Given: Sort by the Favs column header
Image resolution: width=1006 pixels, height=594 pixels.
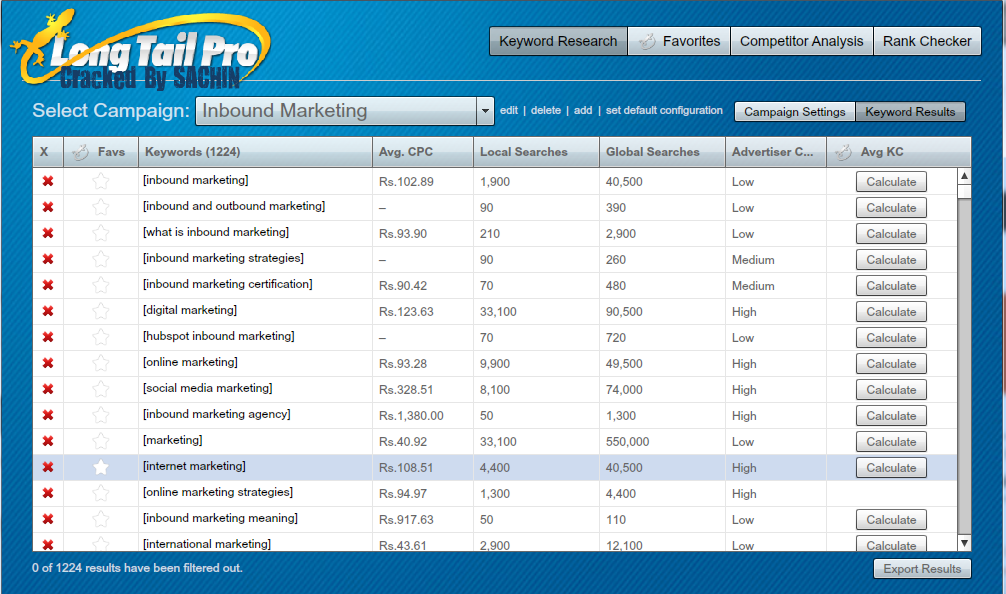Looking at the screenshot, I should [101, 152].
